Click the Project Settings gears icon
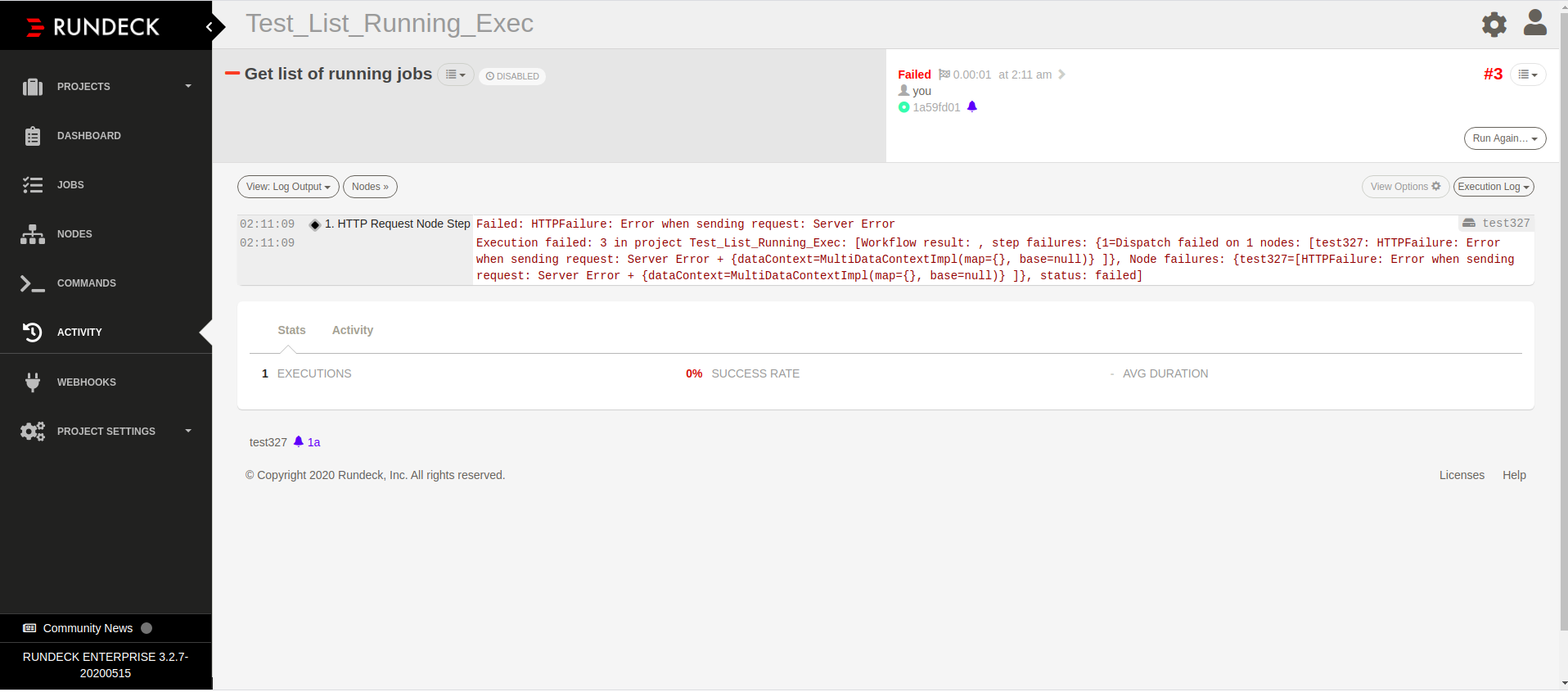The width and height of the screenshot is (1568, 692). tap(33, 432)
